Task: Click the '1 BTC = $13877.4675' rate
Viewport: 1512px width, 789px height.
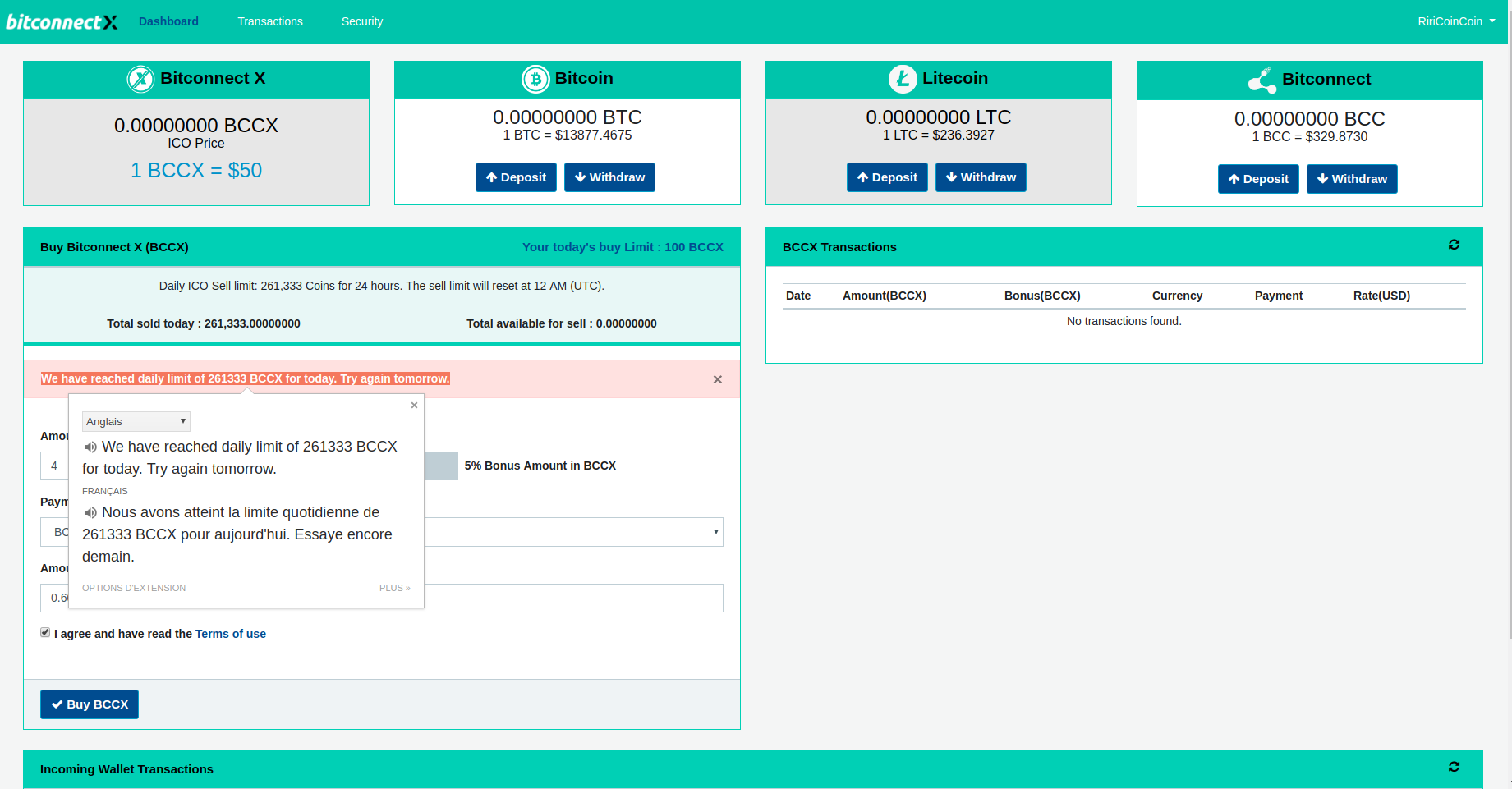Action: click(568, 135)
